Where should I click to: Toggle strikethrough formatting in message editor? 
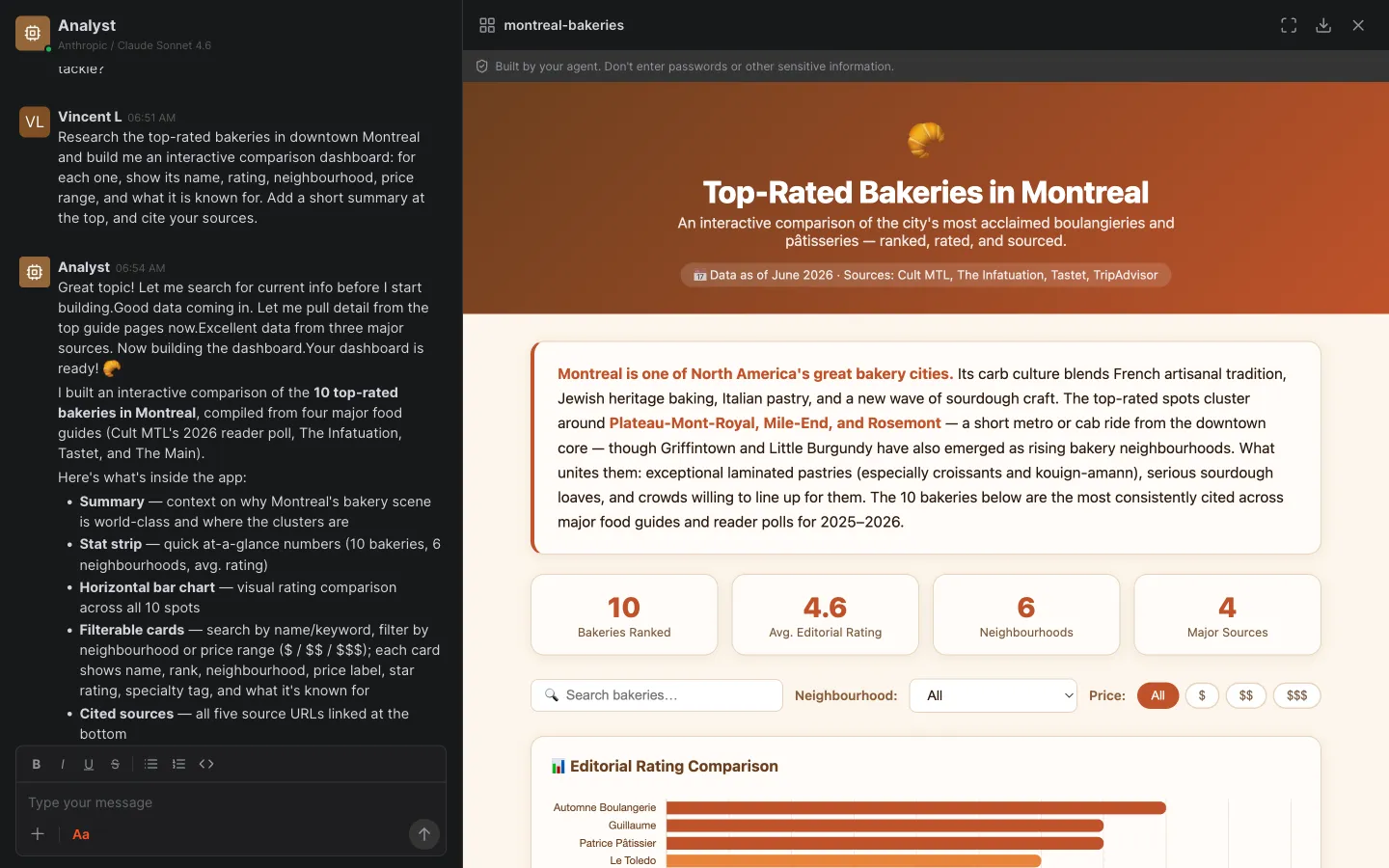tap(115, 764)
